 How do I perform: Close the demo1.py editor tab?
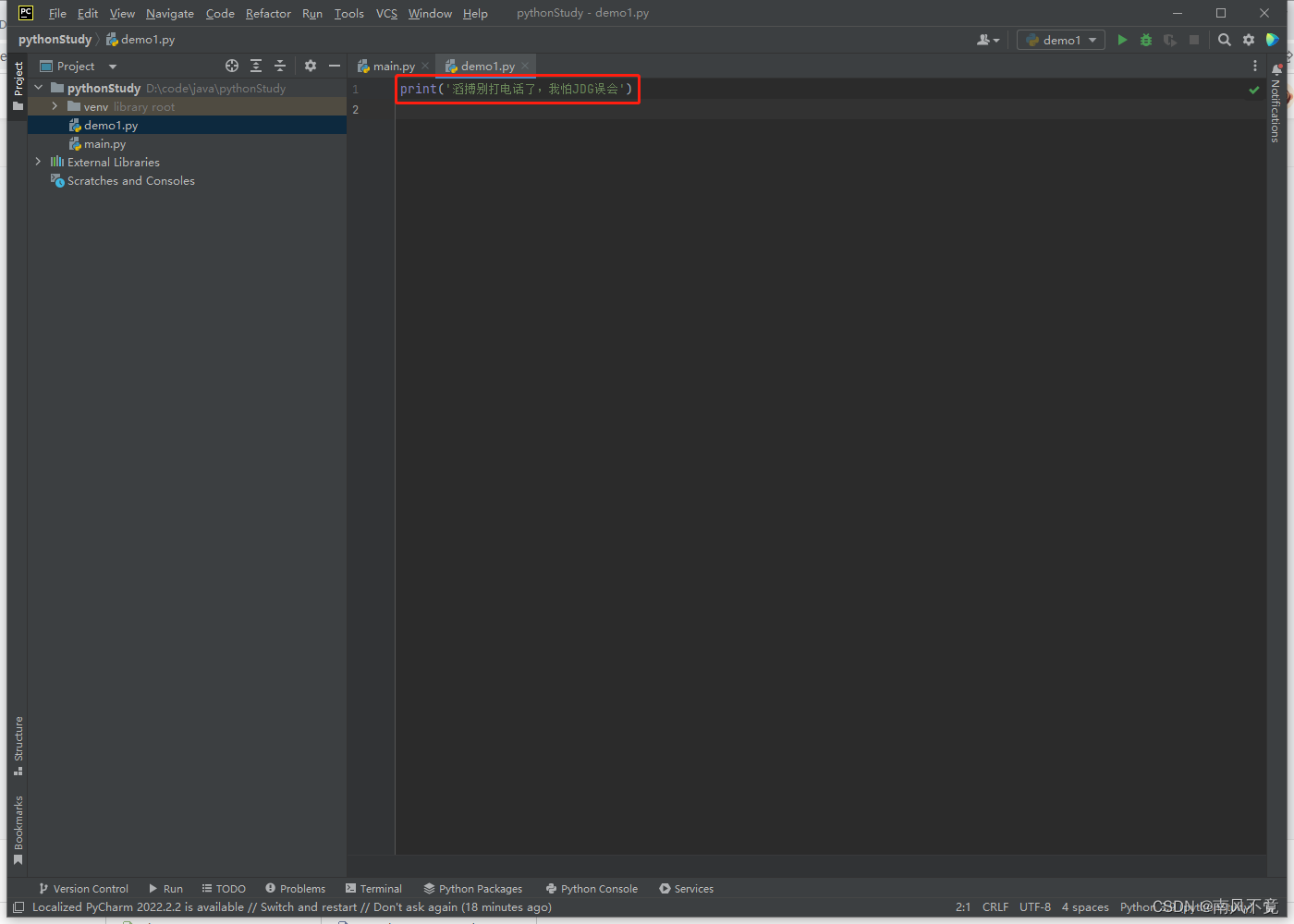pyautogui.click(x=525, y=66)
